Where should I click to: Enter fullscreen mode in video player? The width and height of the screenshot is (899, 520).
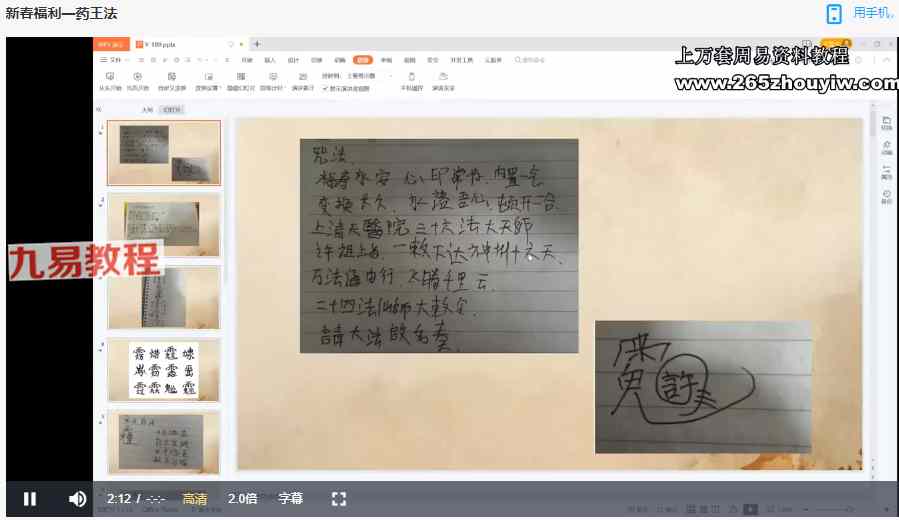[x=338, y=498]
